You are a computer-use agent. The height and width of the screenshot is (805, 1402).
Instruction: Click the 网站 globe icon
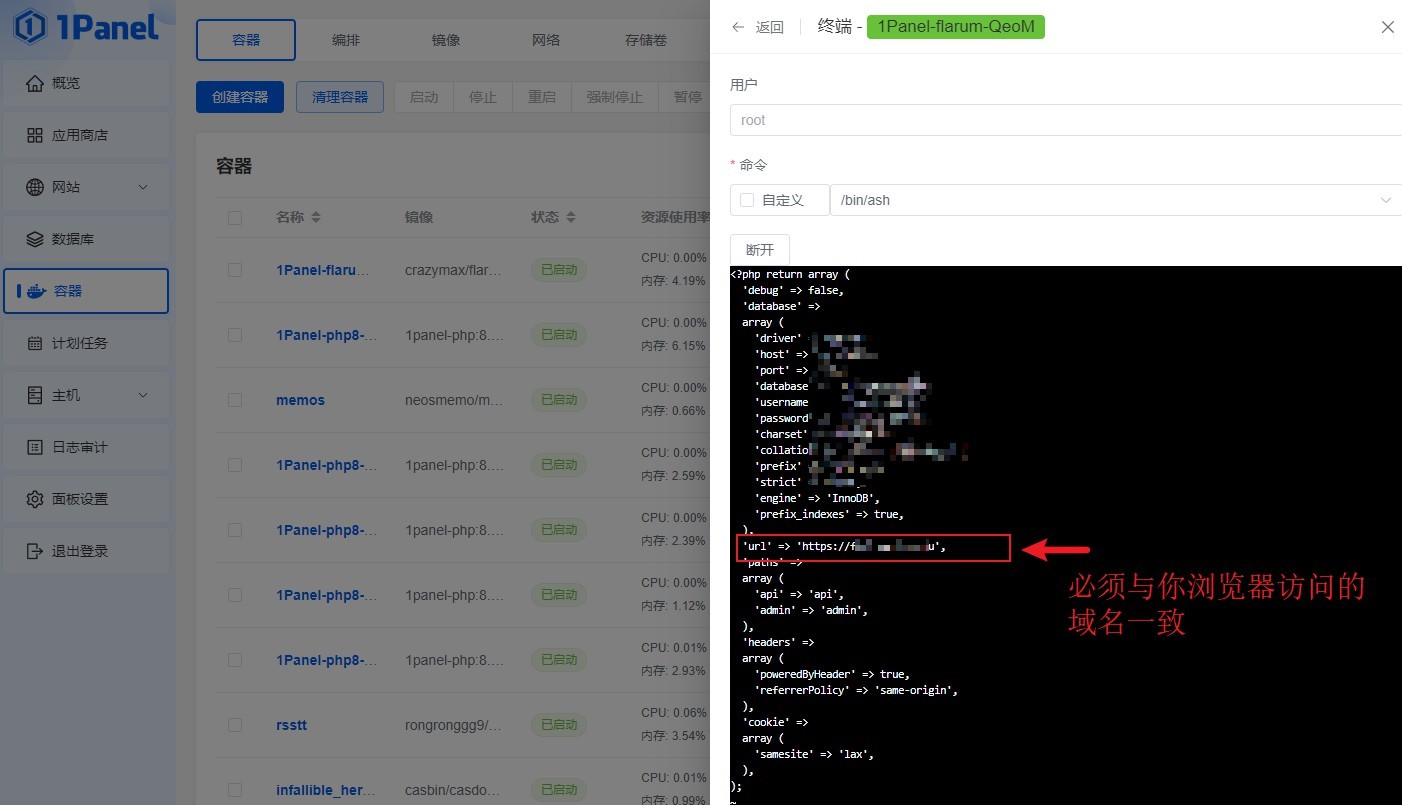point(35,187)
